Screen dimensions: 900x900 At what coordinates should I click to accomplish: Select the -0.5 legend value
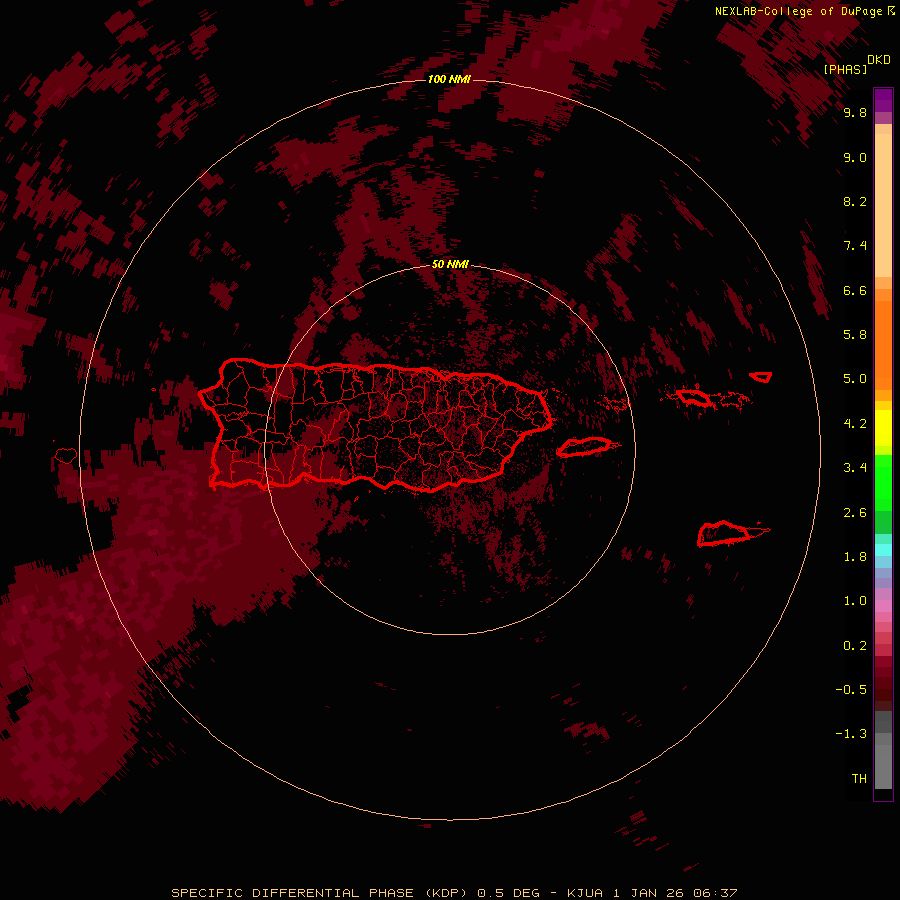click(x=851, y=689)
